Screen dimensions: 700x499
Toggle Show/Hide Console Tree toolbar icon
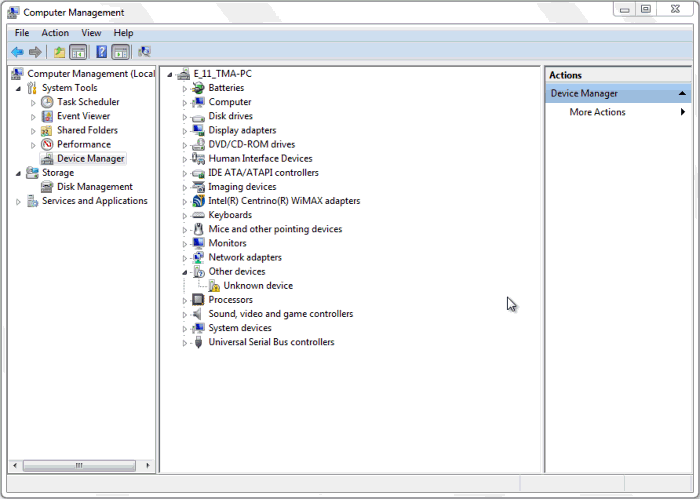click(x=78, y=52)
